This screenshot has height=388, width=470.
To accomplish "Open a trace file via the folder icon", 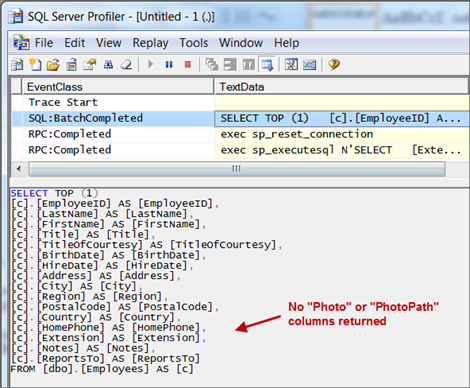I will [x=53, y=64].
